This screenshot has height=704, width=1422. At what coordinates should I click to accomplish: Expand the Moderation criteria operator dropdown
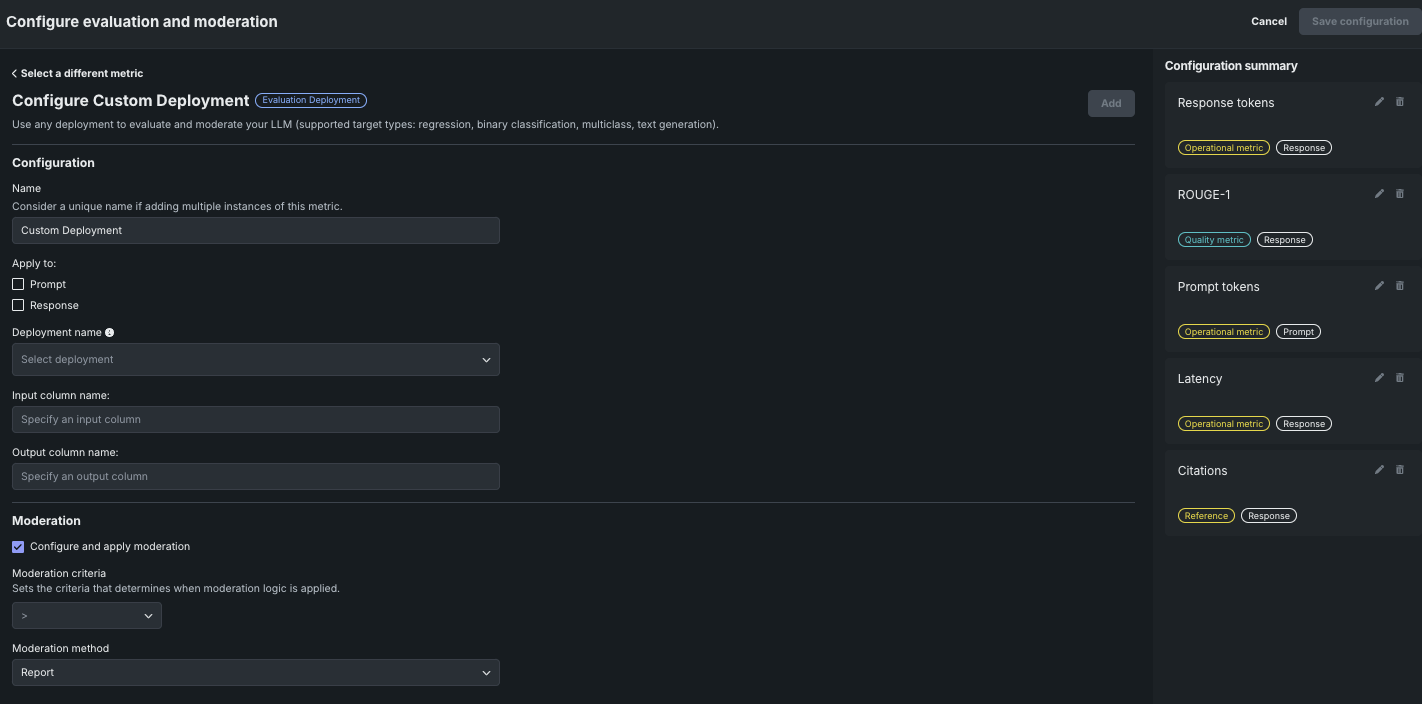[87, 616]
